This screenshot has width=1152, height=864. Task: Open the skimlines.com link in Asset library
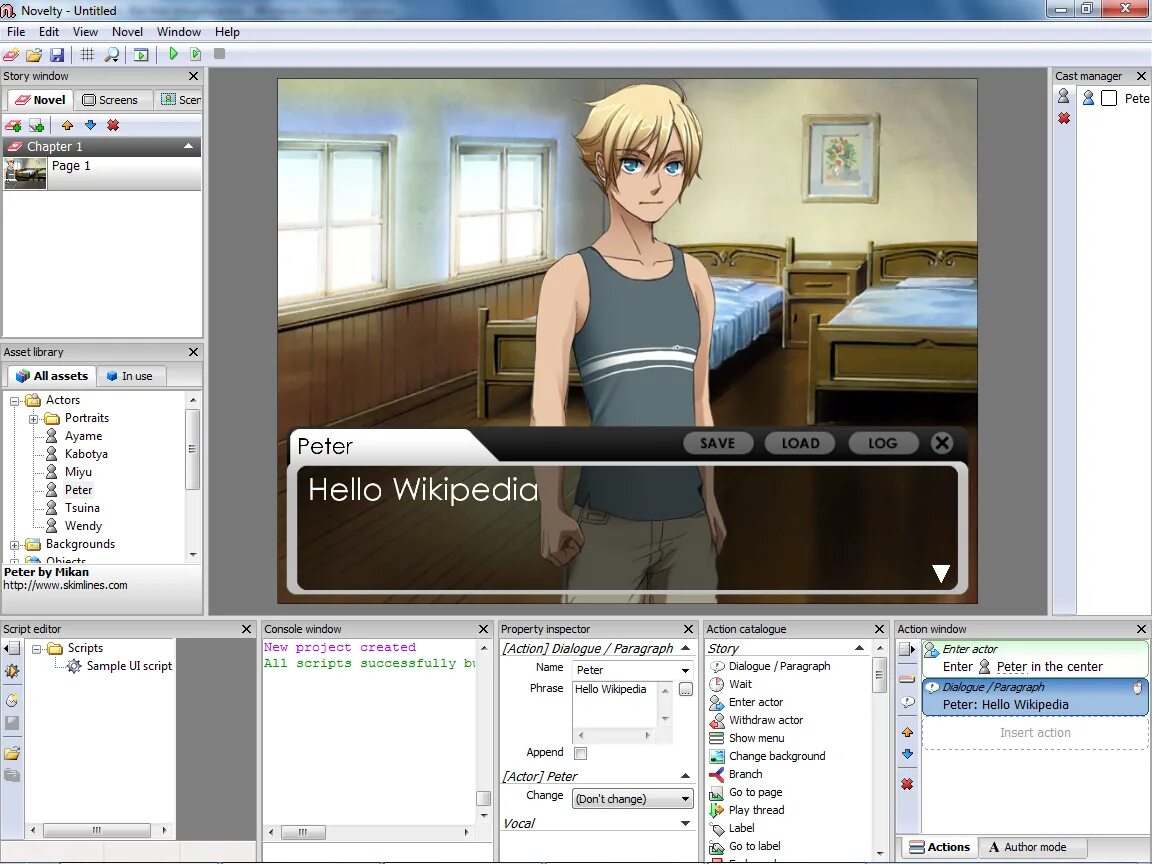(x=65, y=586)
